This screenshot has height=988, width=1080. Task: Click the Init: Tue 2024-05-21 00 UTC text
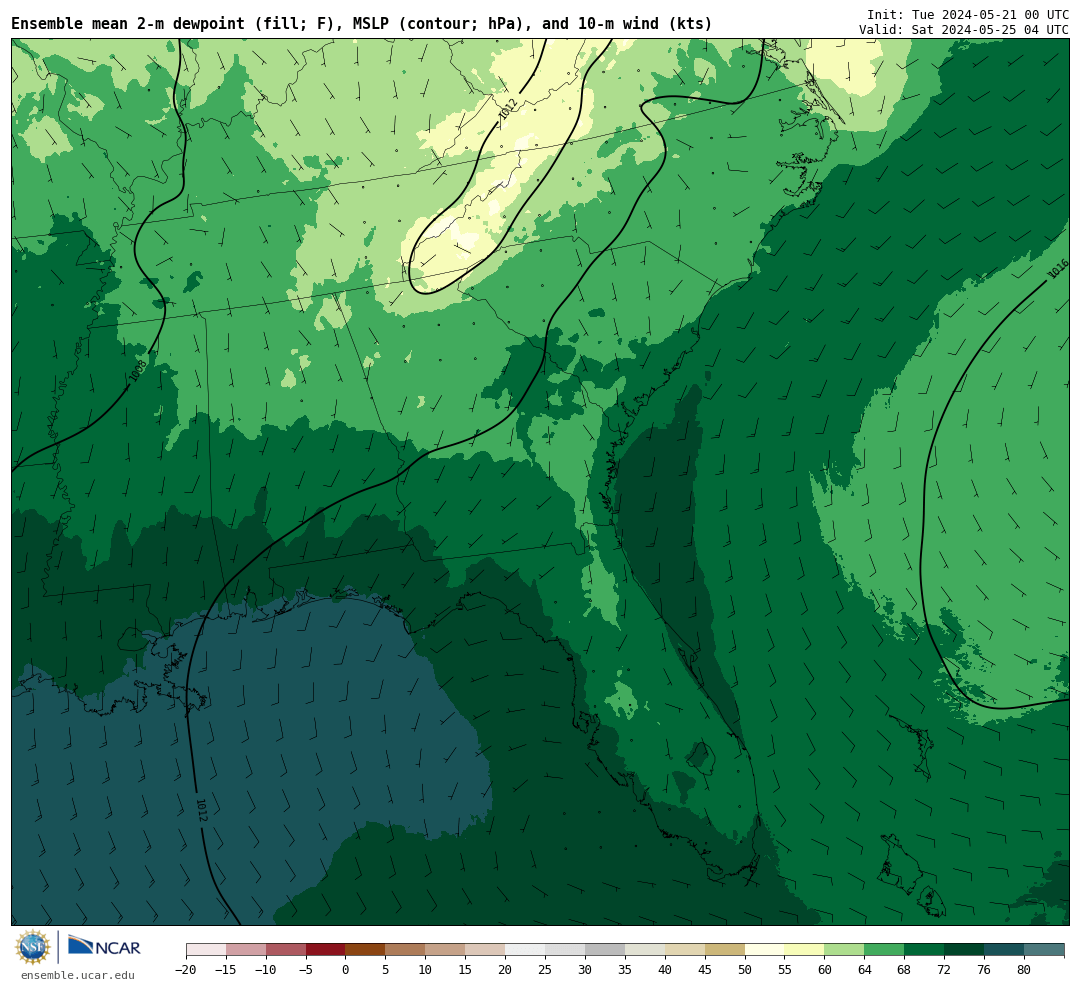pos(968,14)
